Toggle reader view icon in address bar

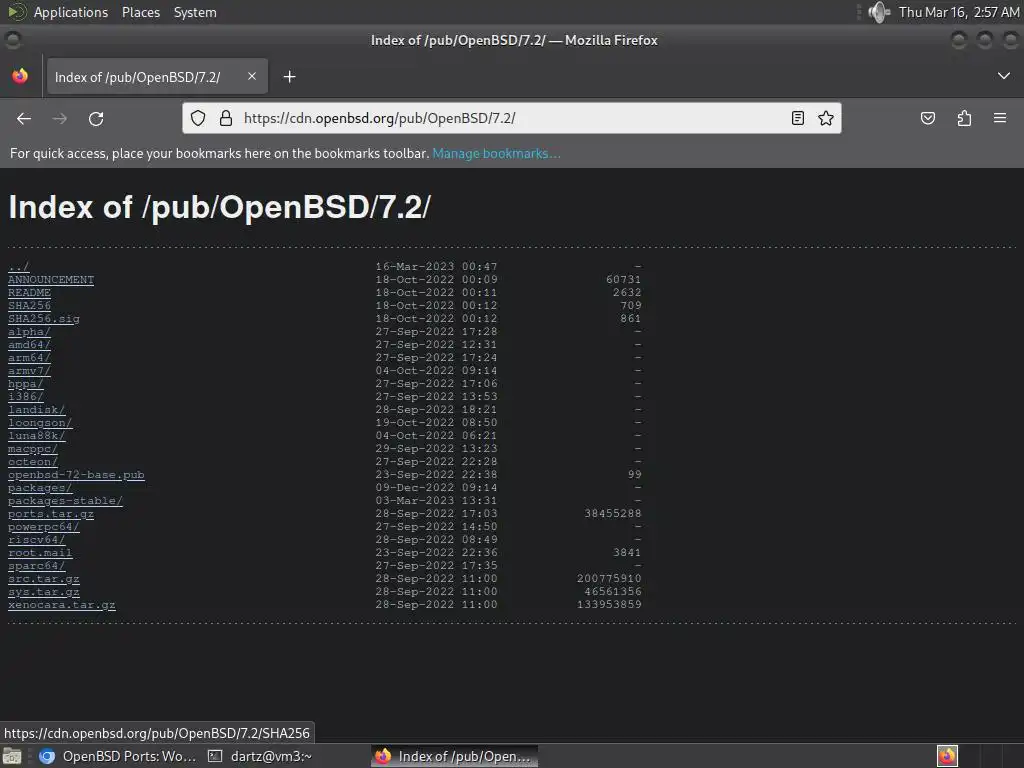click(797, 118)
